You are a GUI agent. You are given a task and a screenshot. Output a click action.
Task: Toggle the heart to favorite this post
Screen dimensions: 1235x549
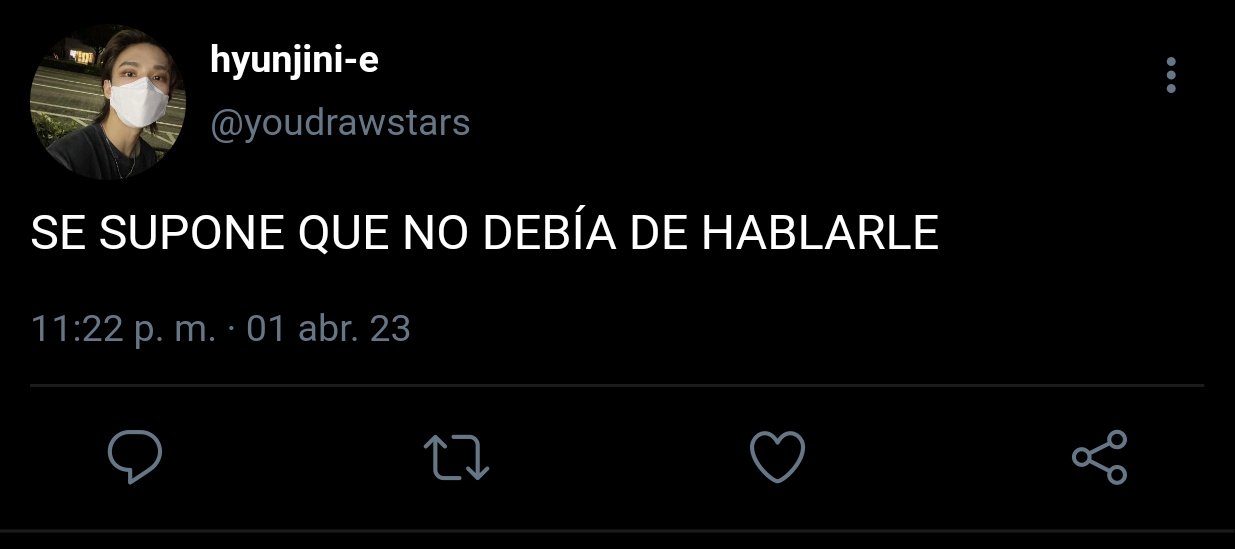coord(777,458)
